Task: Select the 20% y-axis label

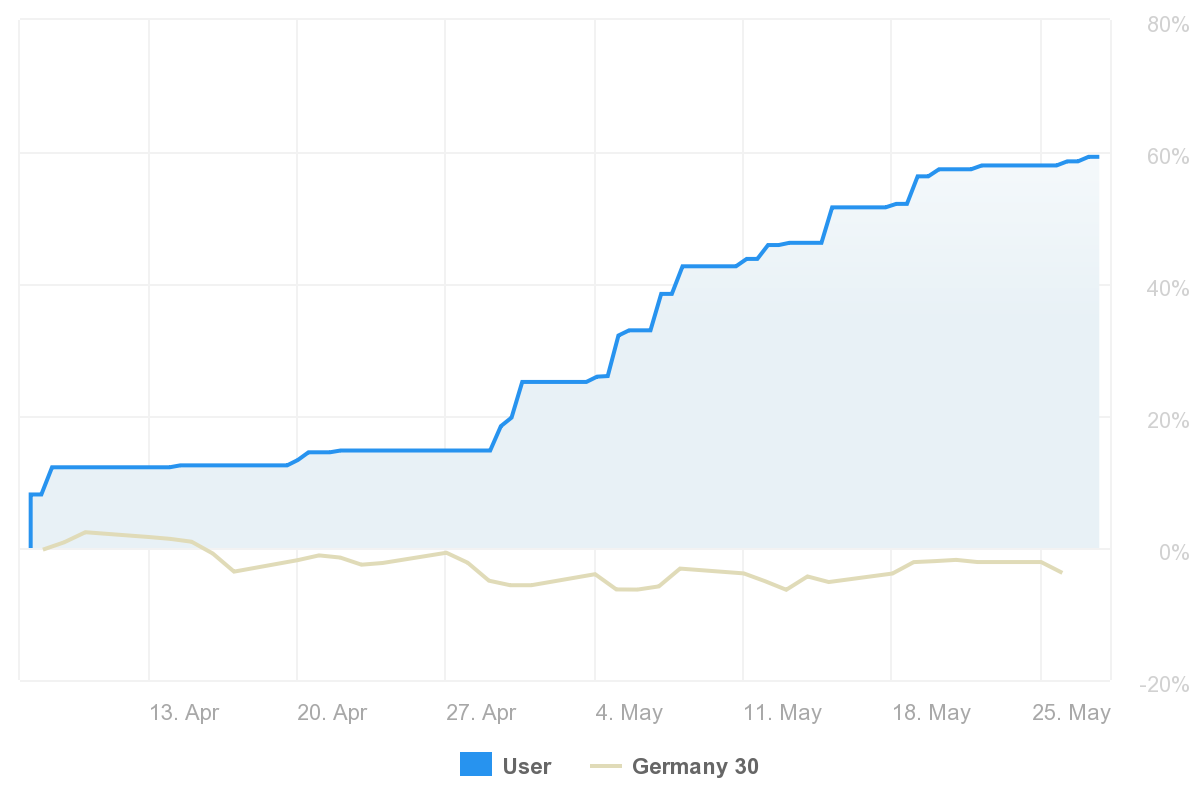Action: (1166, 420)
